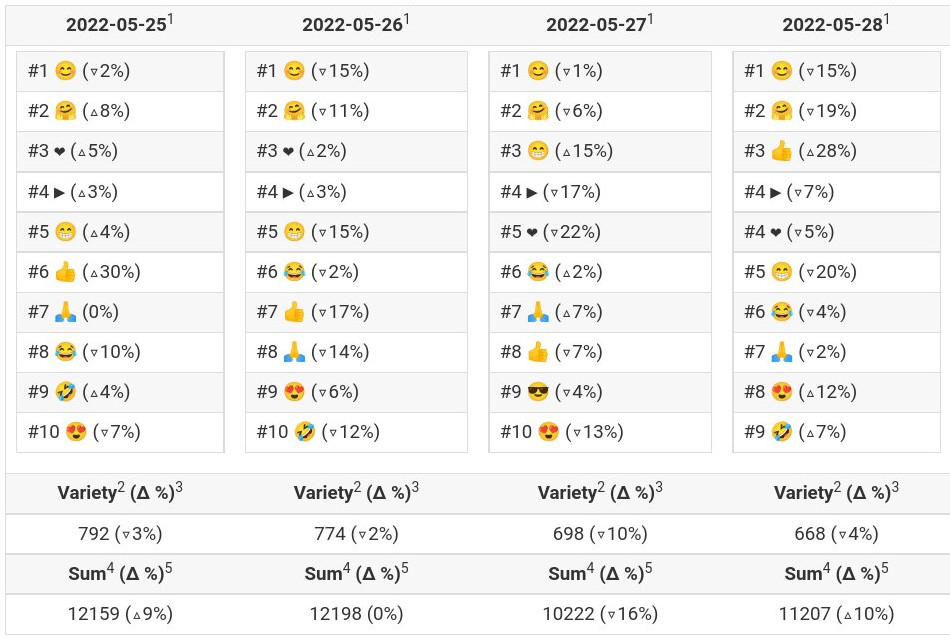The width and height of the screenshot is (950, 643).
Task: Click the smiling face emoji at #1 under 2022-05-25
Action: [x=65, y=71]
